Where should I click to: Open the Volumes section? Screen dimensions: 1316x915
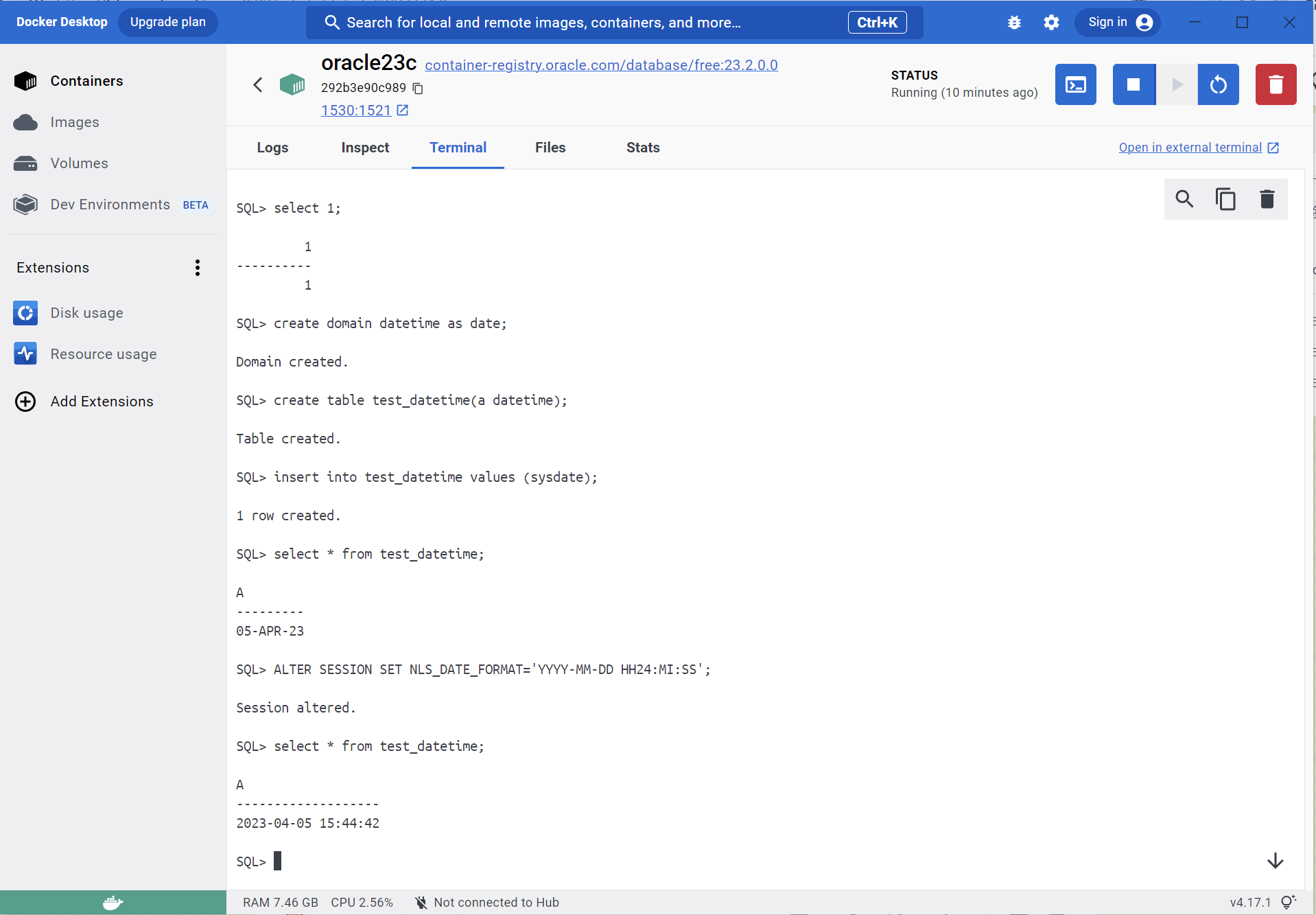pyautogui.click(x=60, y=163)
